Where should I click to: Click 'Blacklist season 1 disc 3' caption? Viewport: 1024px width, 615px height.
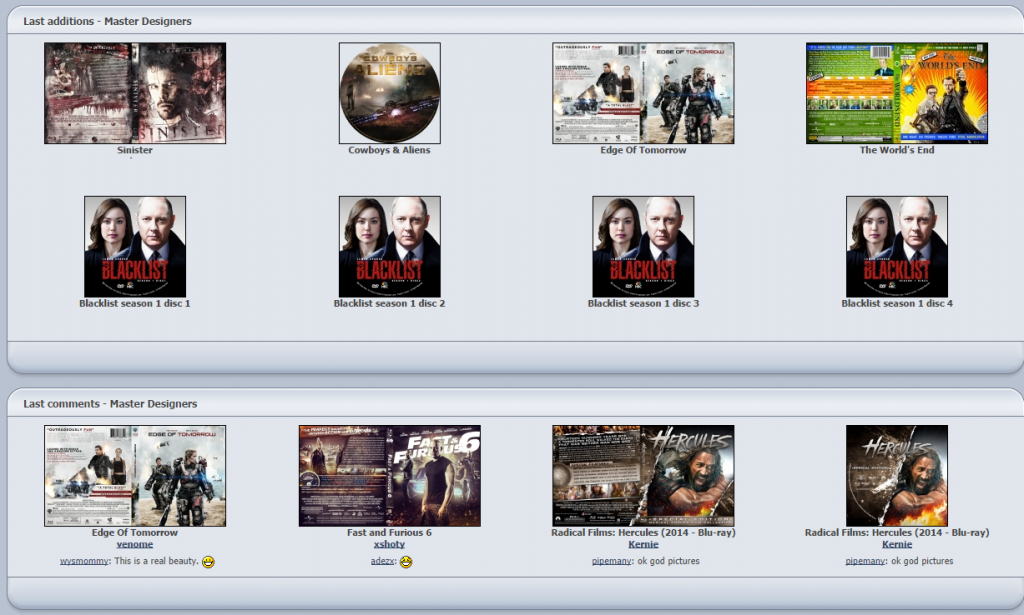643,304
